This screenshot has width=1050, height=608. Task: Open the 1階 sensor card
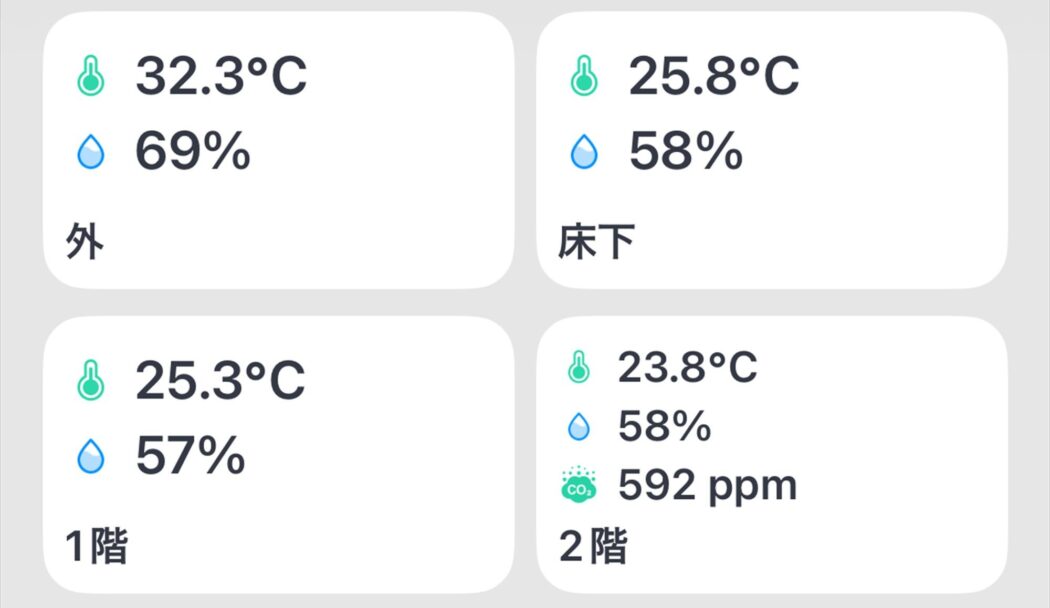(279, 455)
